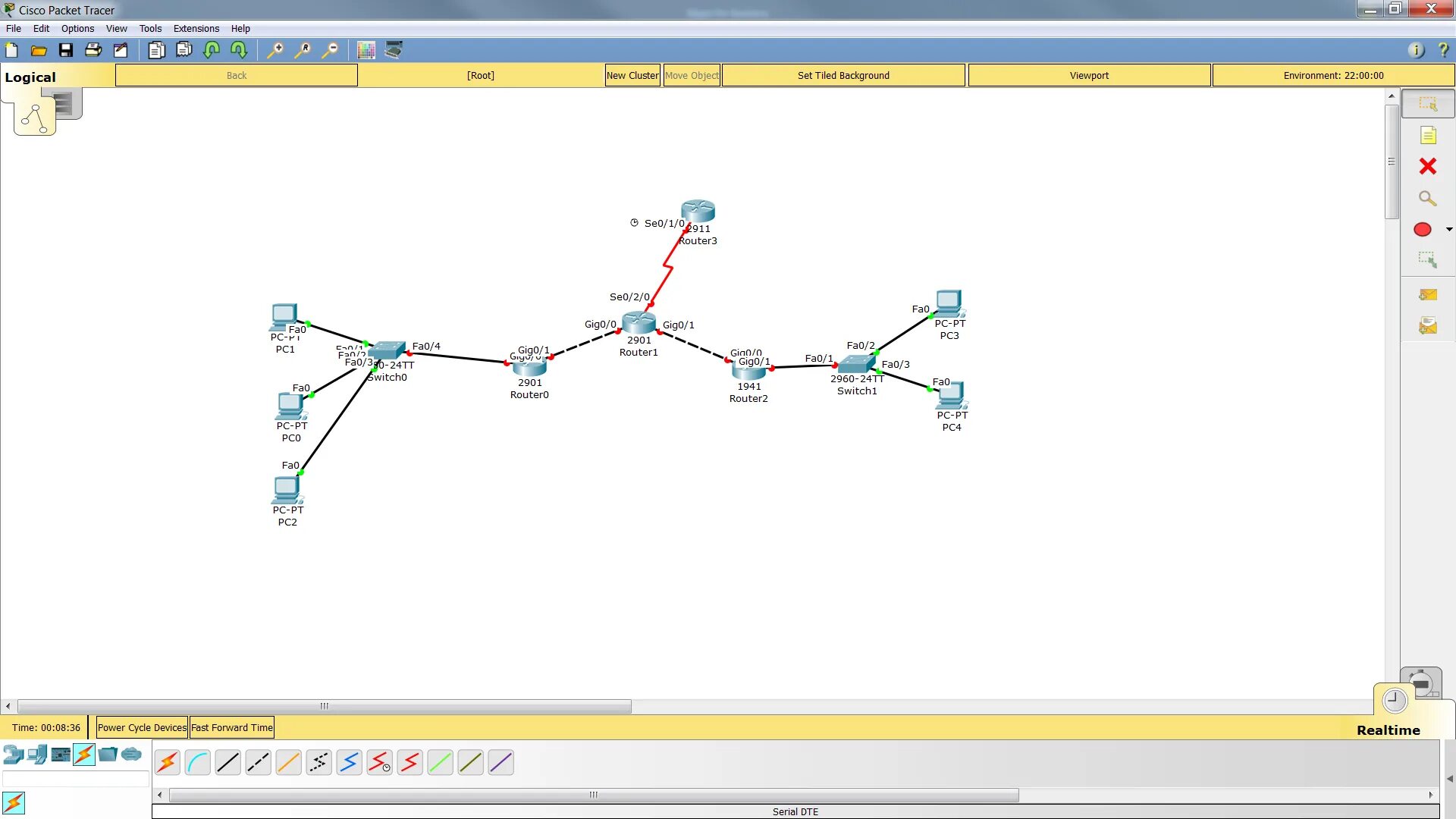Select the Delete tool red X
Viewport: 1456px width, 819px height.
click(1427, 166)
